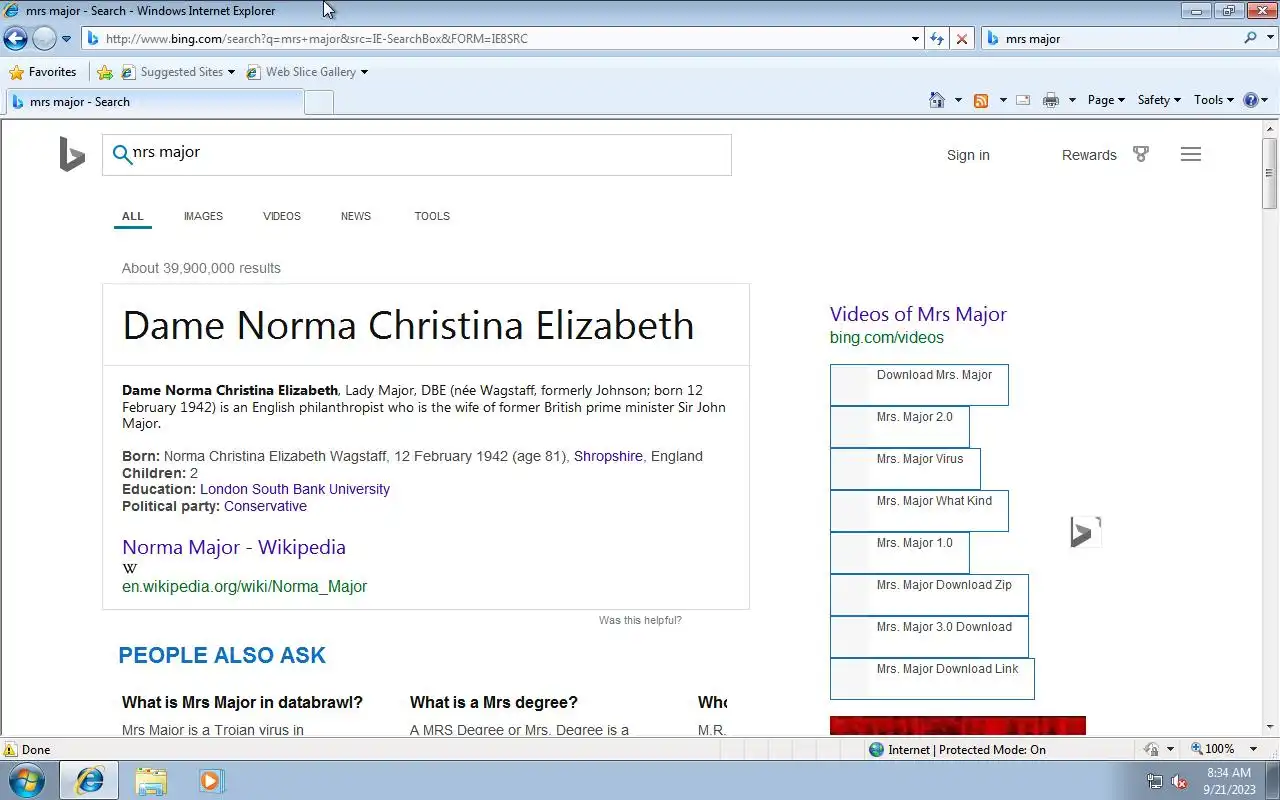
Task: Click the IE search box field
Action: pyautogui.click(x=1110, y=39)
